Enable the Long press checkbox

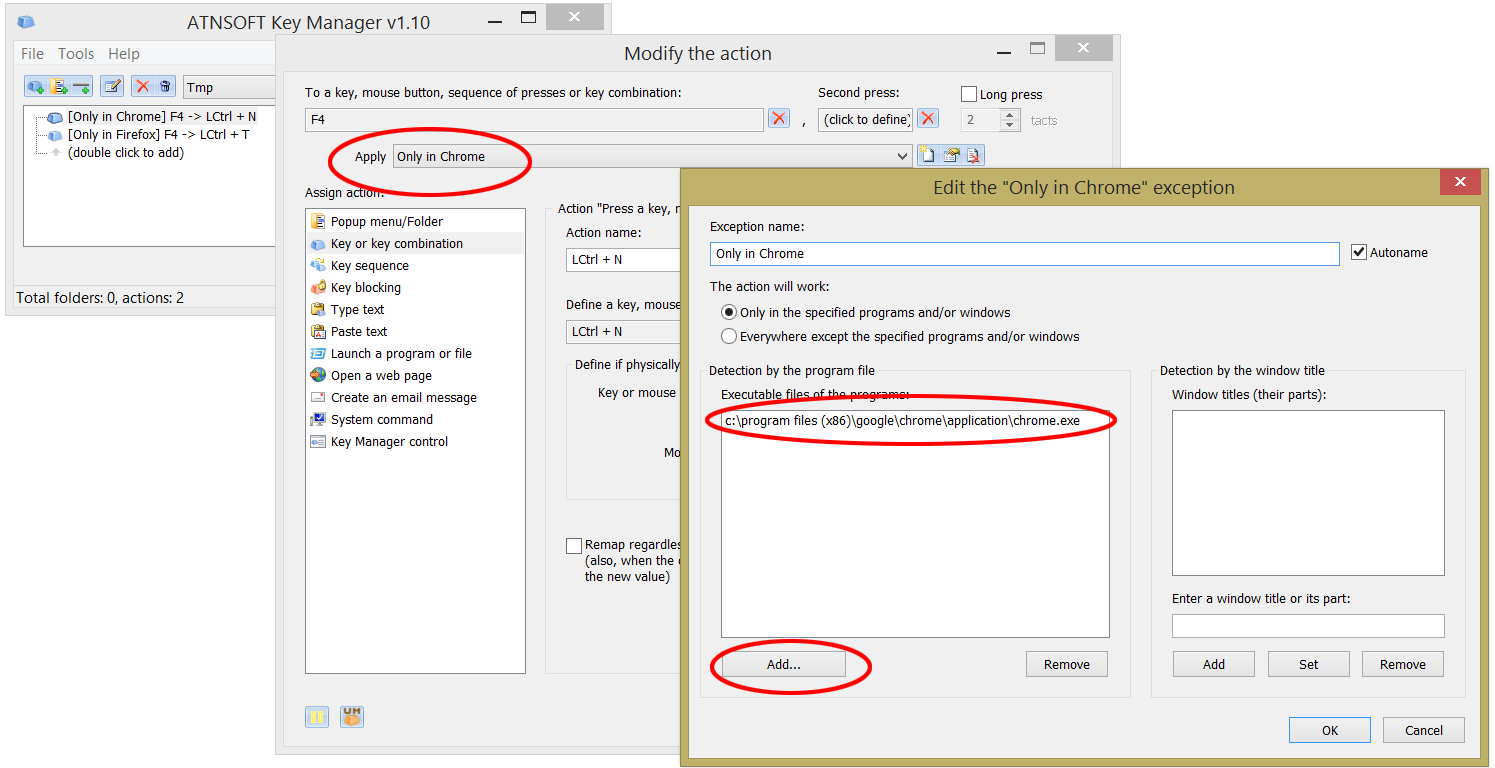click(x=968, y=94)
